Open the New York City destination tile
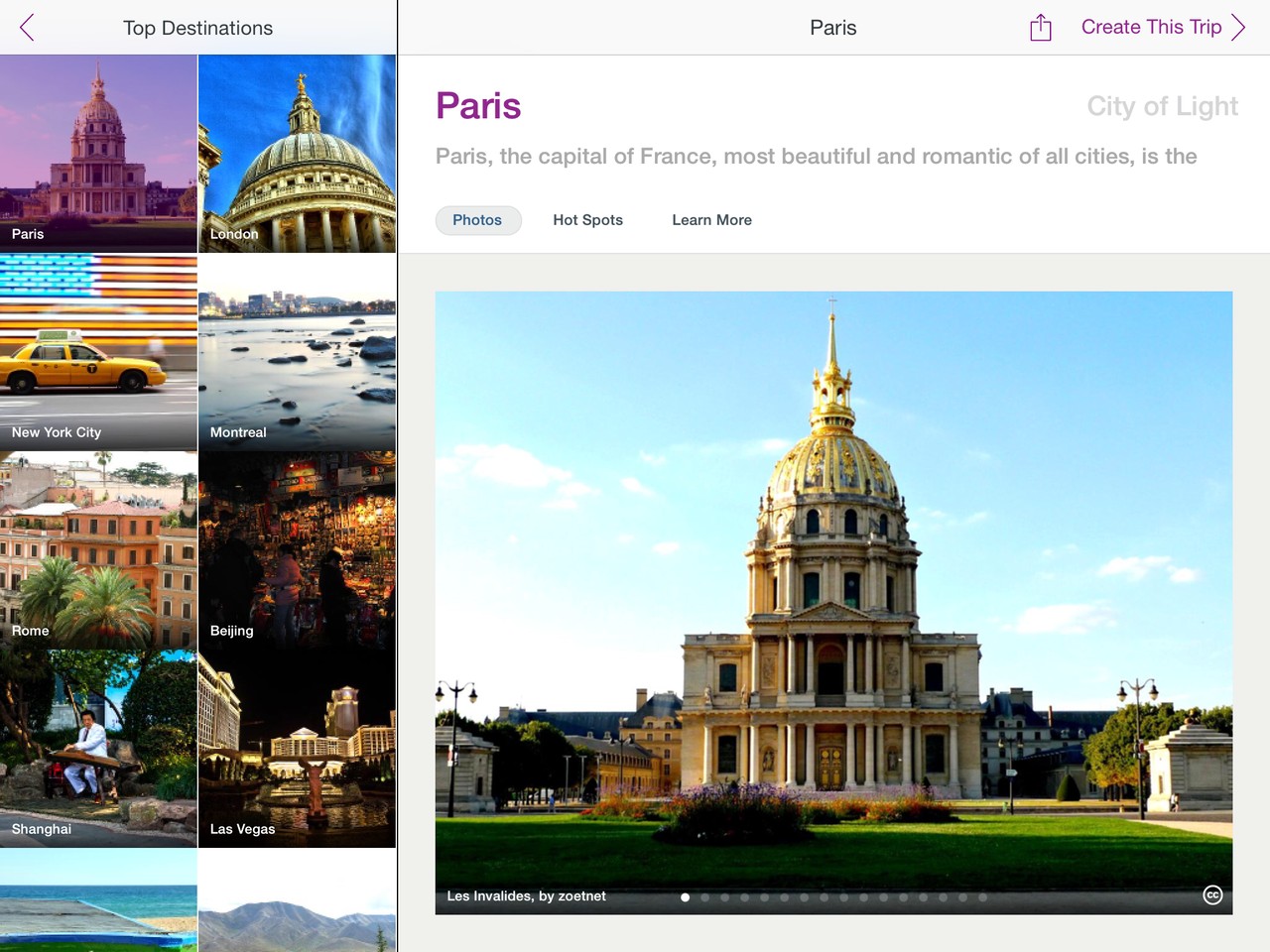This screenshot has height=952, width=1270. 98,352
